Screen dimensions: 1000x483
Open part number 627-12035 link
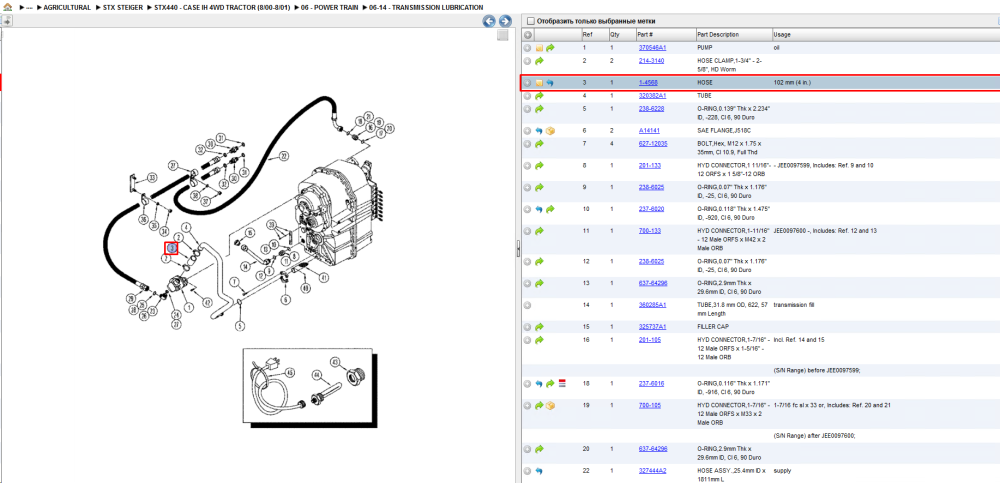tap(653, 144)
